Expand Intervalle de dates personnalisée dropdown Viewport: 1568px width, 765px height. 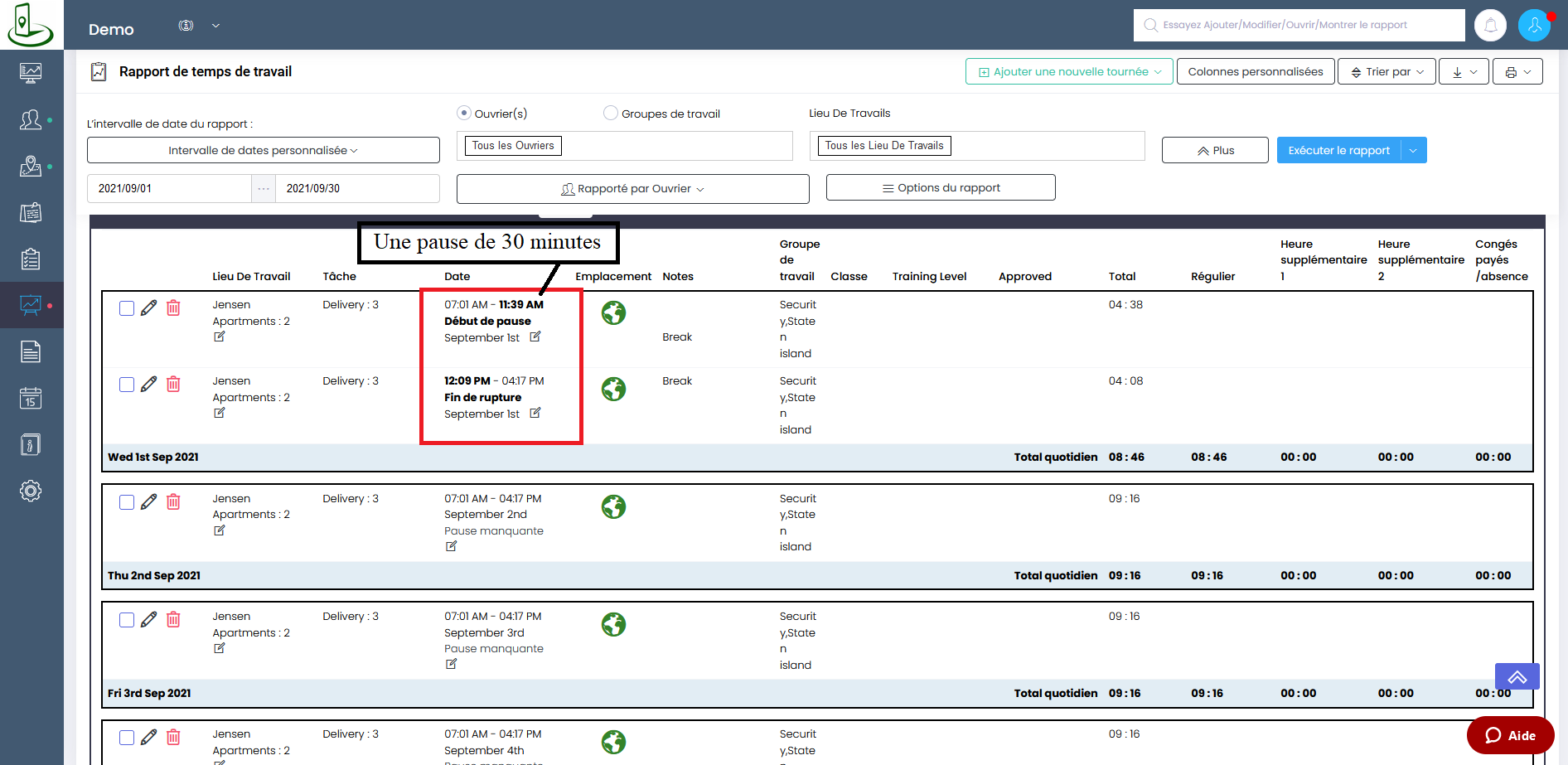(263, 150)
